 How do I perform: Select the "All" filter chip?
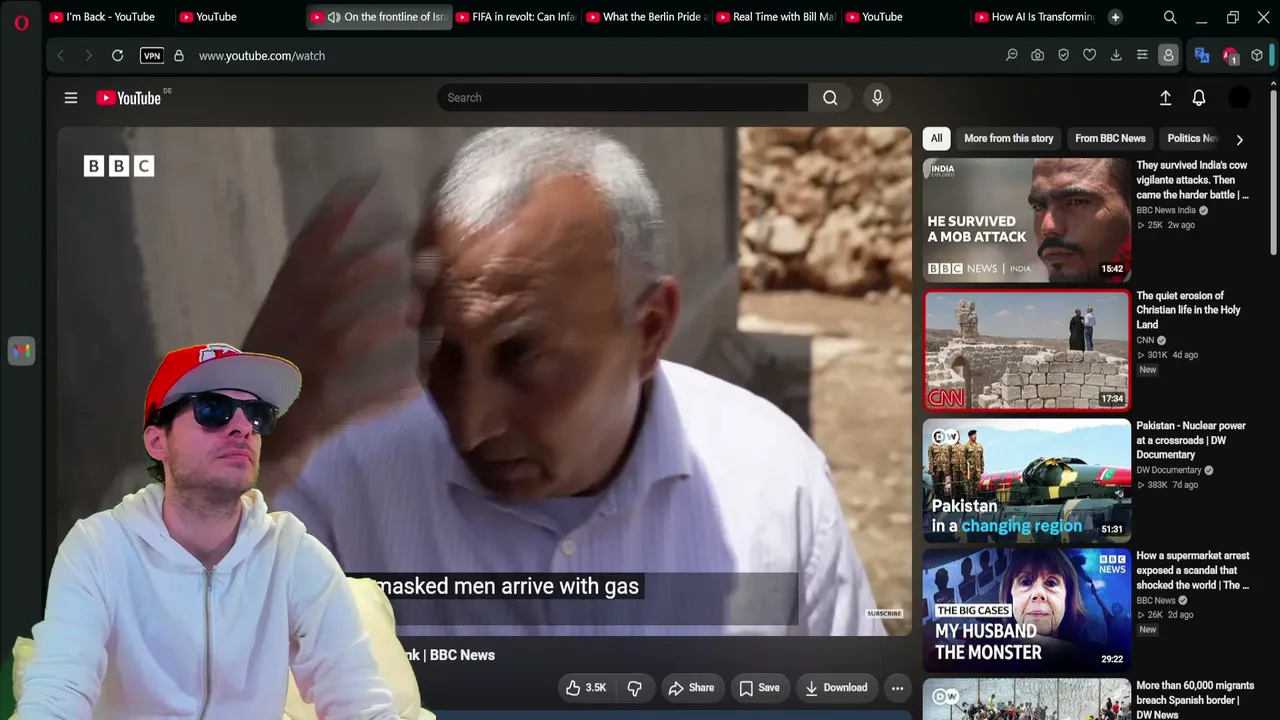[x=936, y=139]
